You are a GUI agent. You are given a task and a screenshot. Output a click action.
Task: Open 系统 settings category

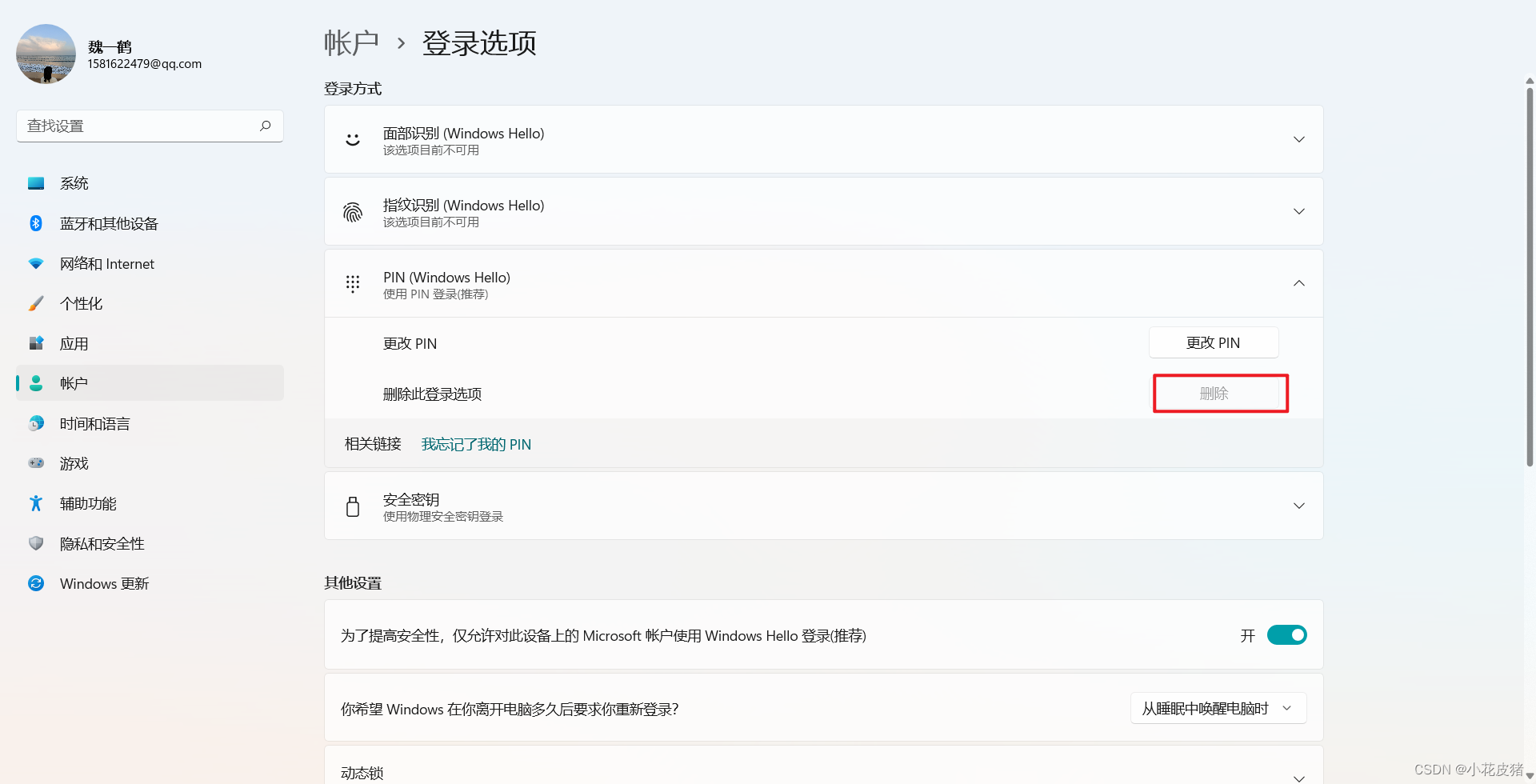pos(150,183)
